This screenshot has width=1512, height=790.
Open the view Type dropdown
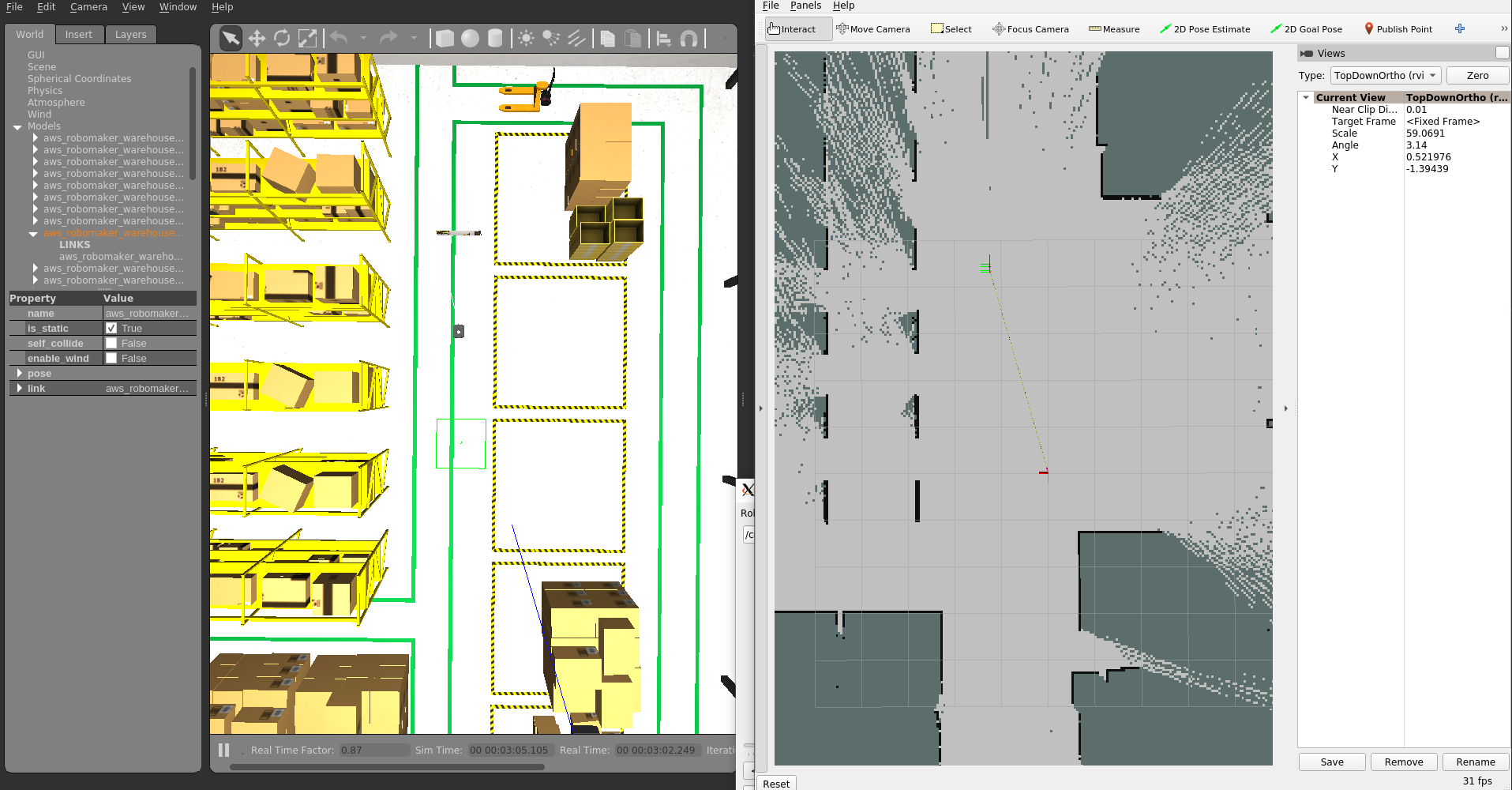click(1386, 76)
